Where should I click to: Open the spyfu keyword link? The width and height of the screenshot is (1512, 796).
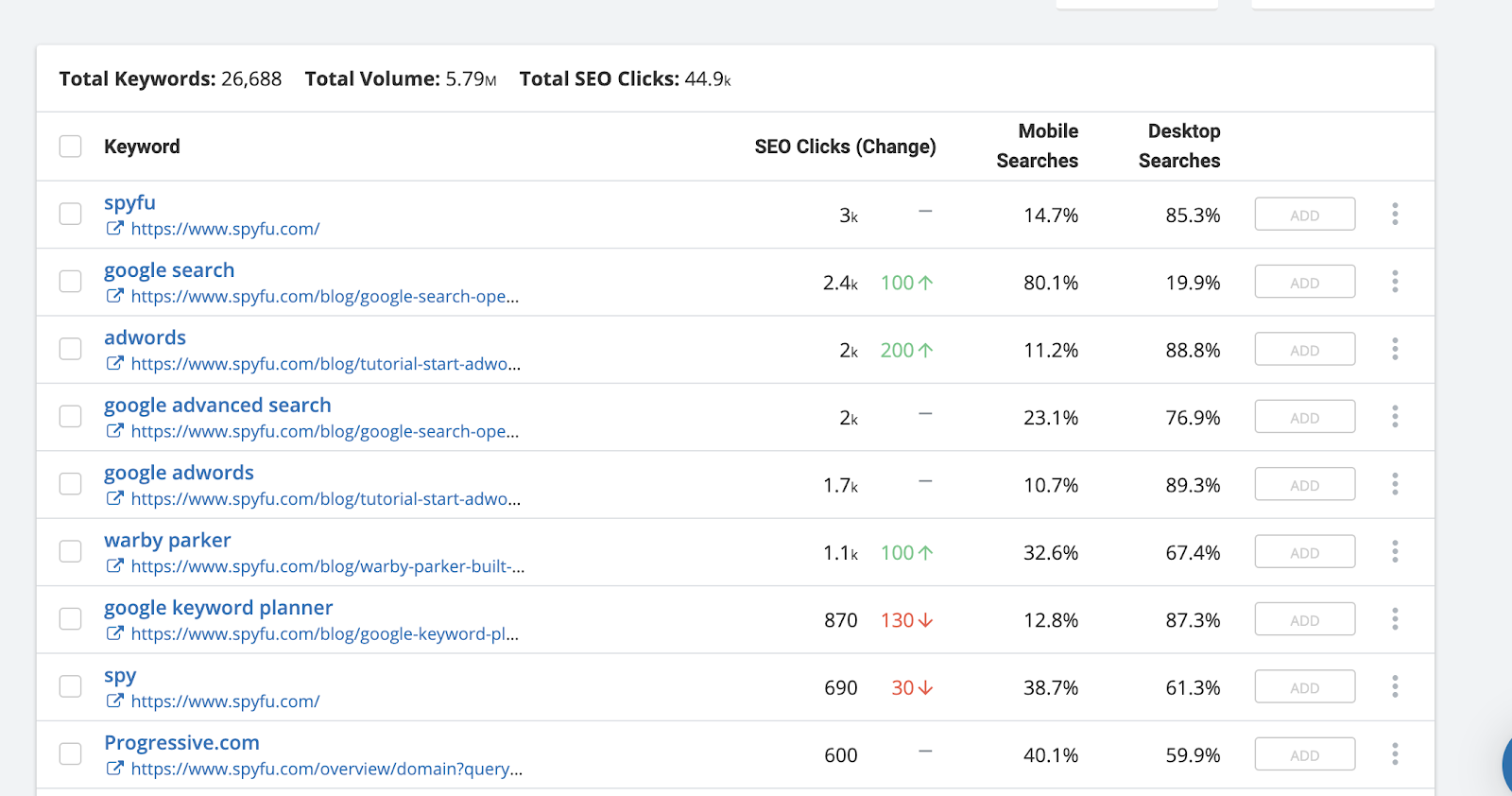pyautogui.click(x=129, y=203)
